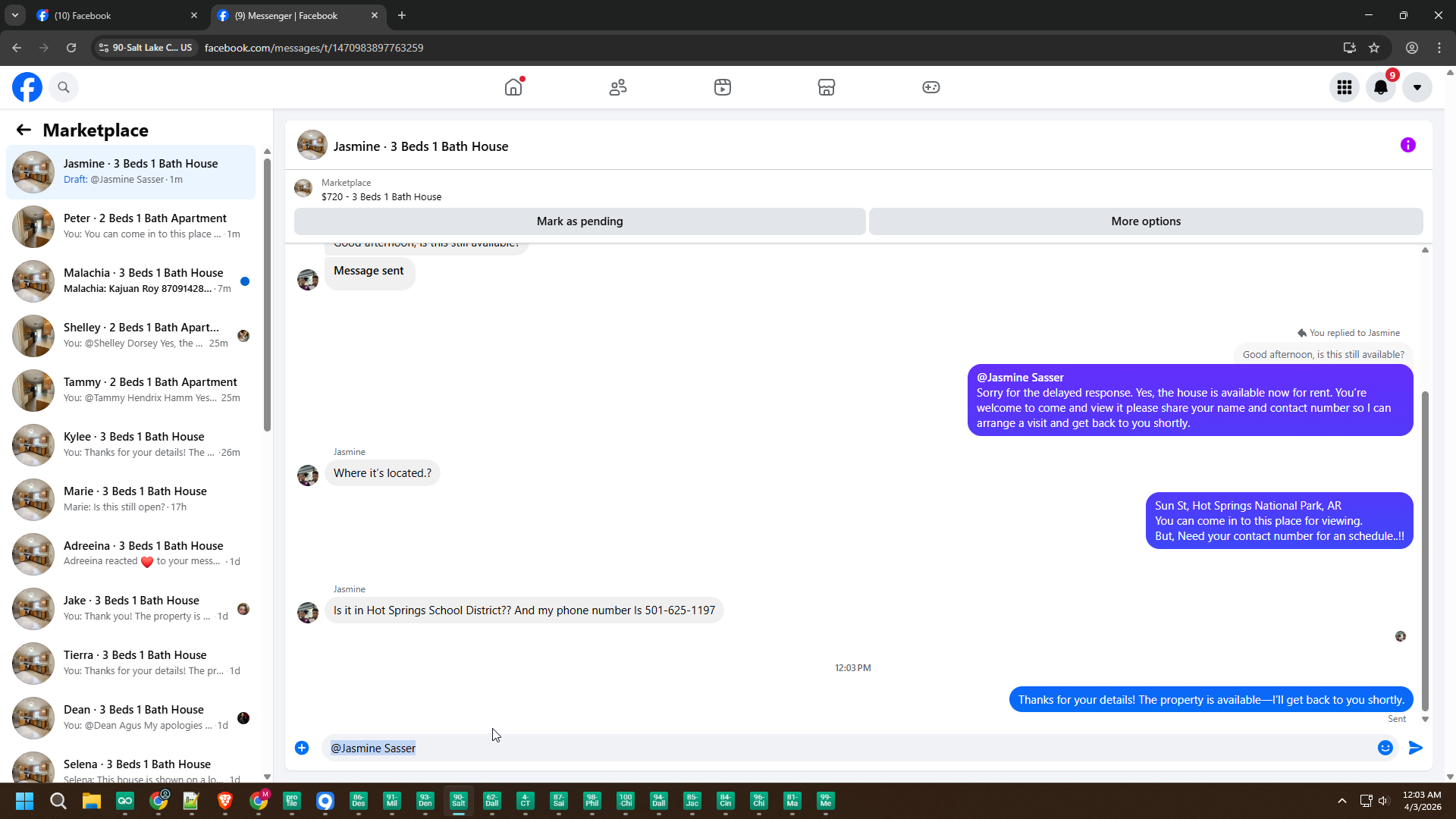Open the Windows Start menu
The width and height of the screenshot is (1456, 819).
pos(24,801)
